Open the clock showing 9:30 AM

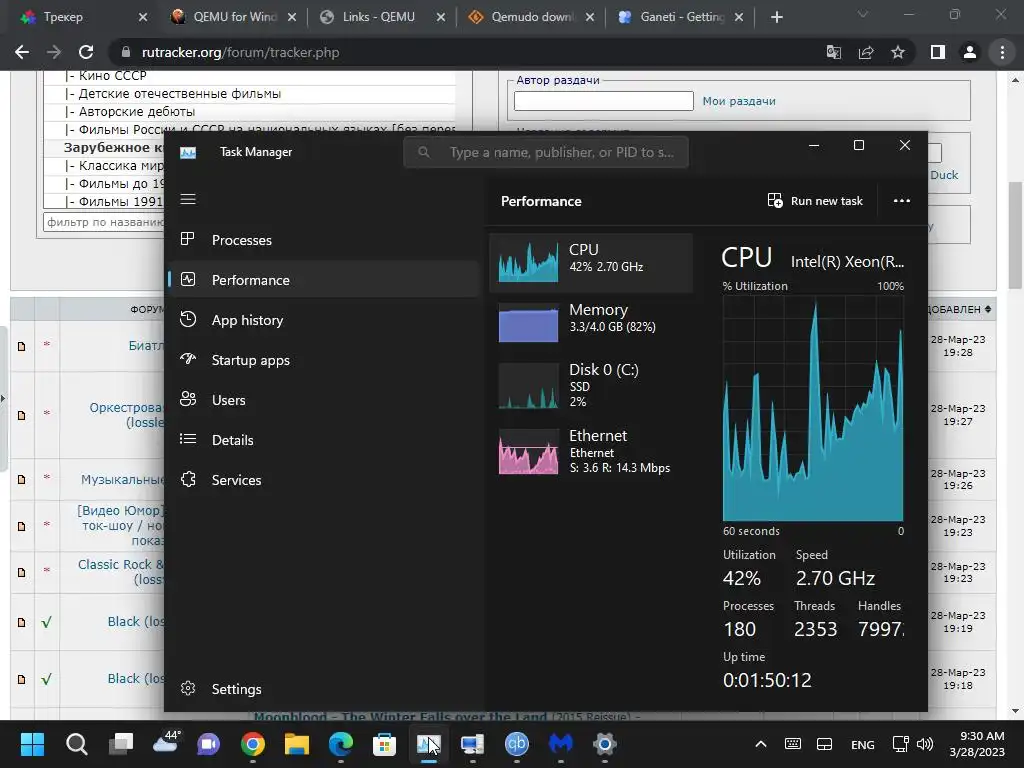977,744
